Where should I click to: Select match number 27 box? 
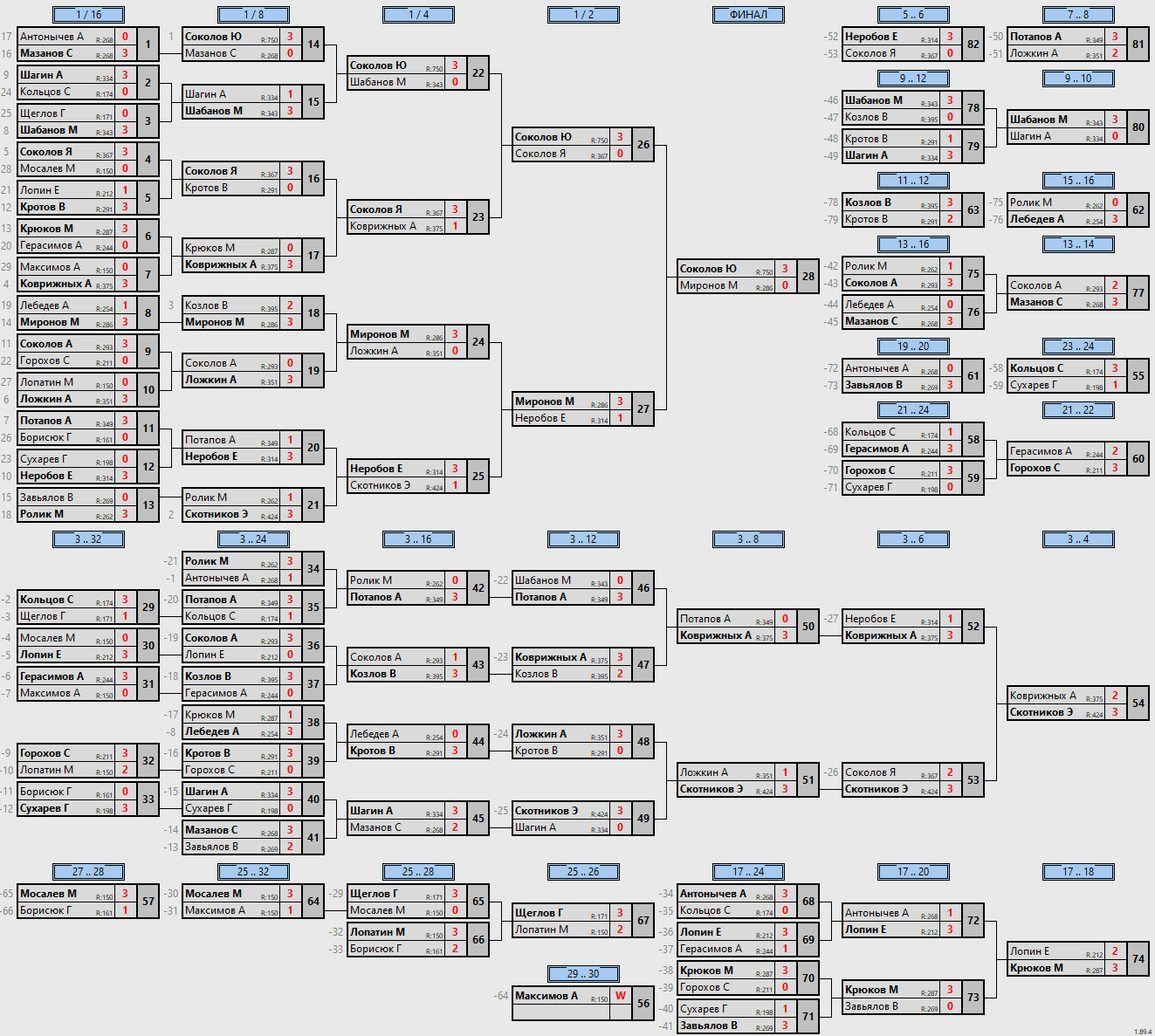[x=643, y=409]
